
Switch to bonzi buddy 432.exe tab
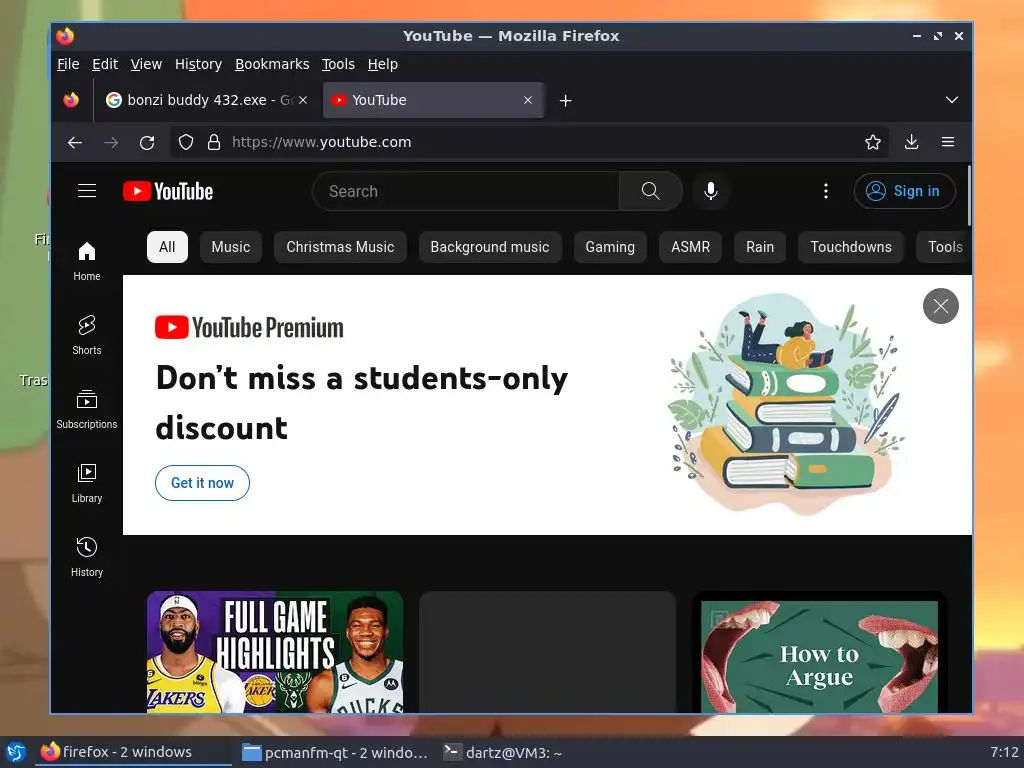[x=207, y=100]
